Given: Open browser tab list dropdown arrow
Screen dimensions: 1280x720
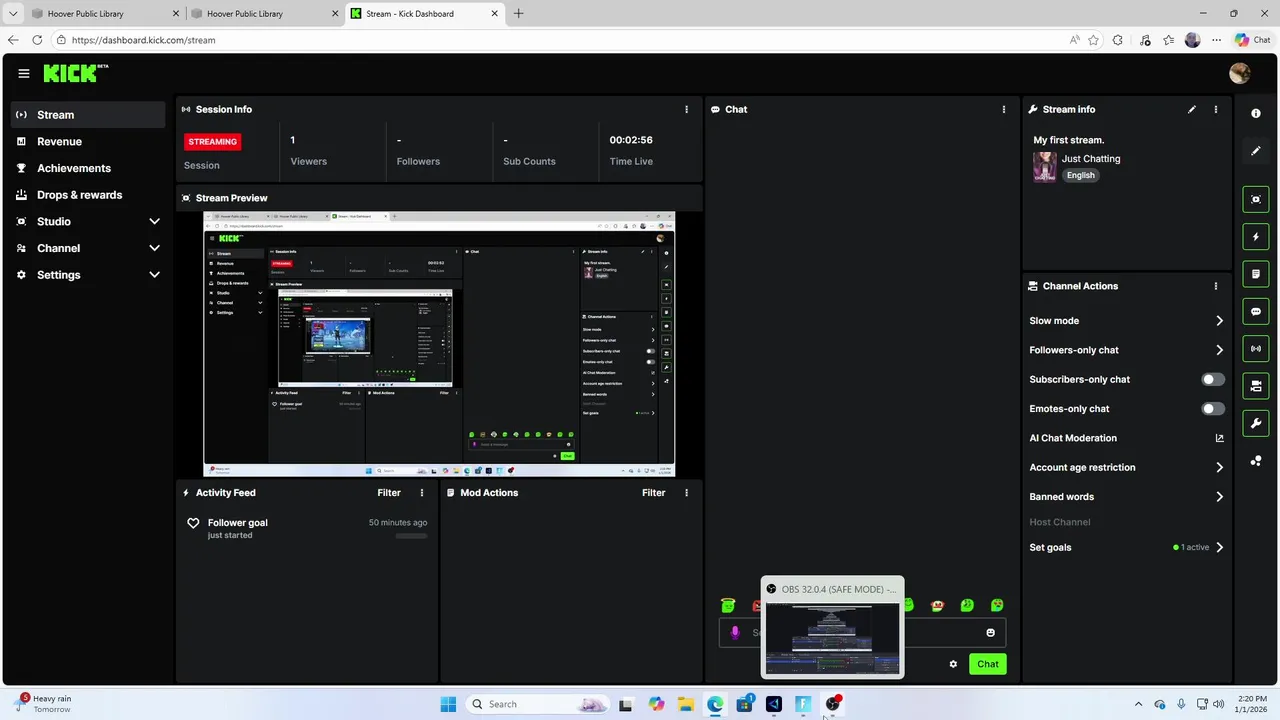Looking at the screenshot, I should pos(13,14).
